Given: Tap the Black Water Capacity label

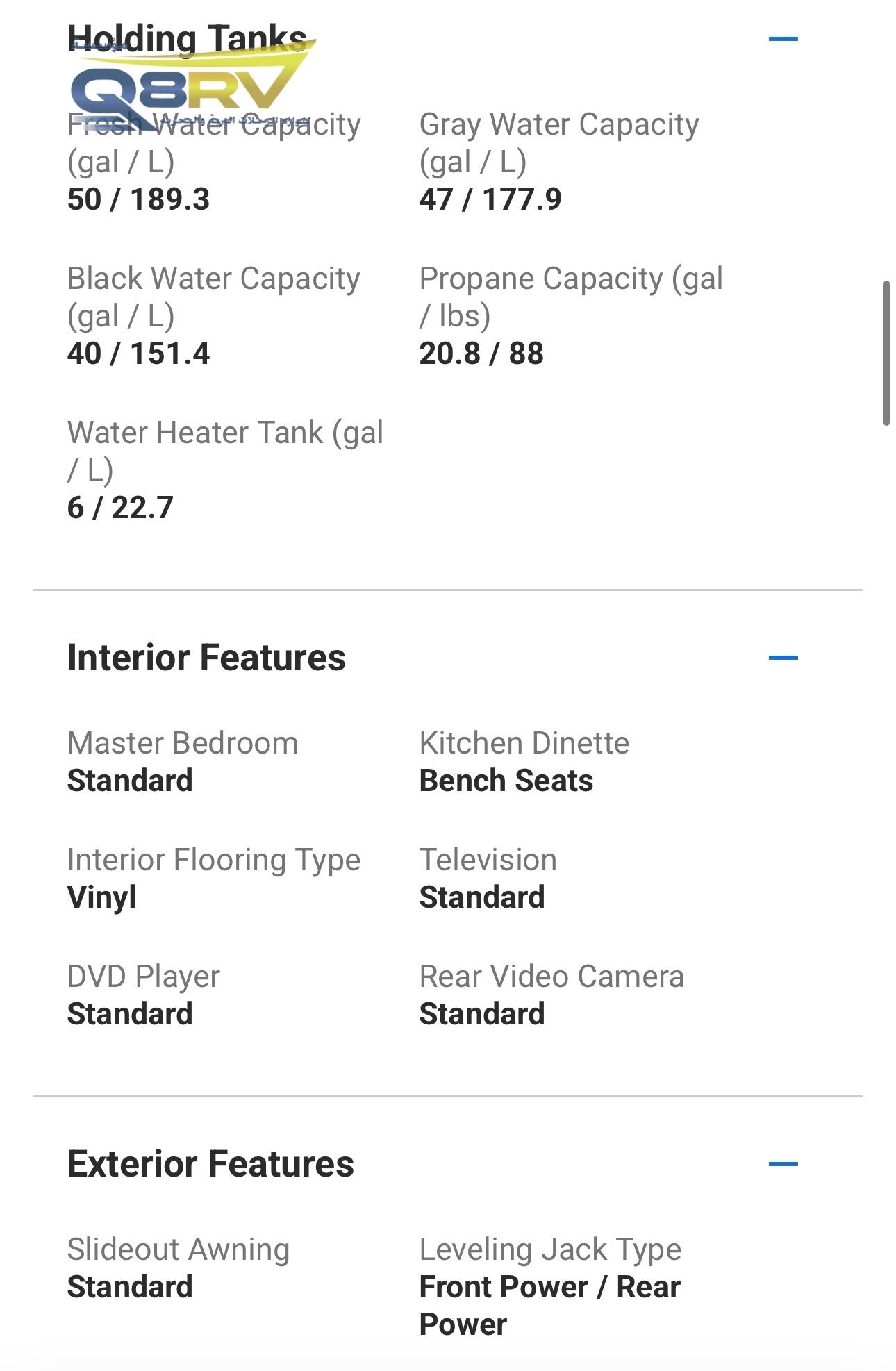Looking at the screenshot, I should 213,297.
